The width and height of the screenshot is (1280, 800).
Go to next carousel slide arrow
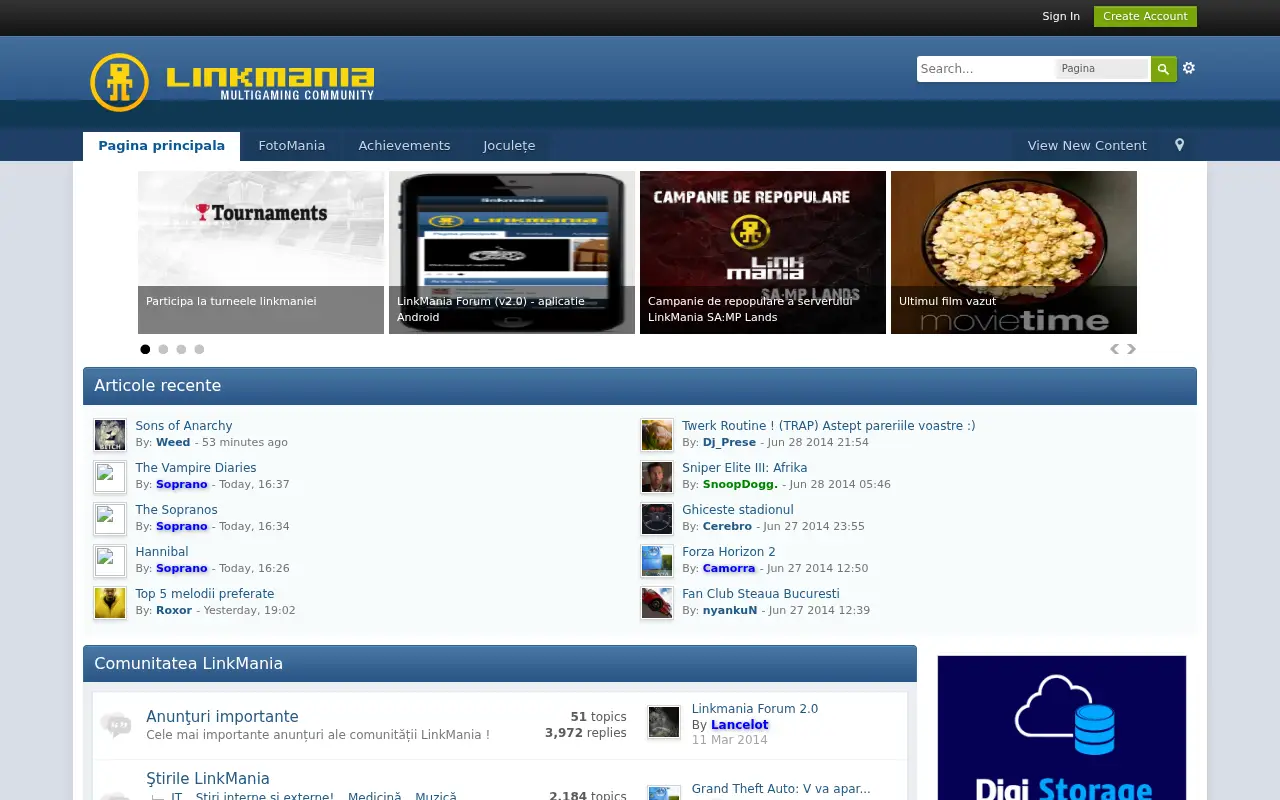pos(1132,349)
